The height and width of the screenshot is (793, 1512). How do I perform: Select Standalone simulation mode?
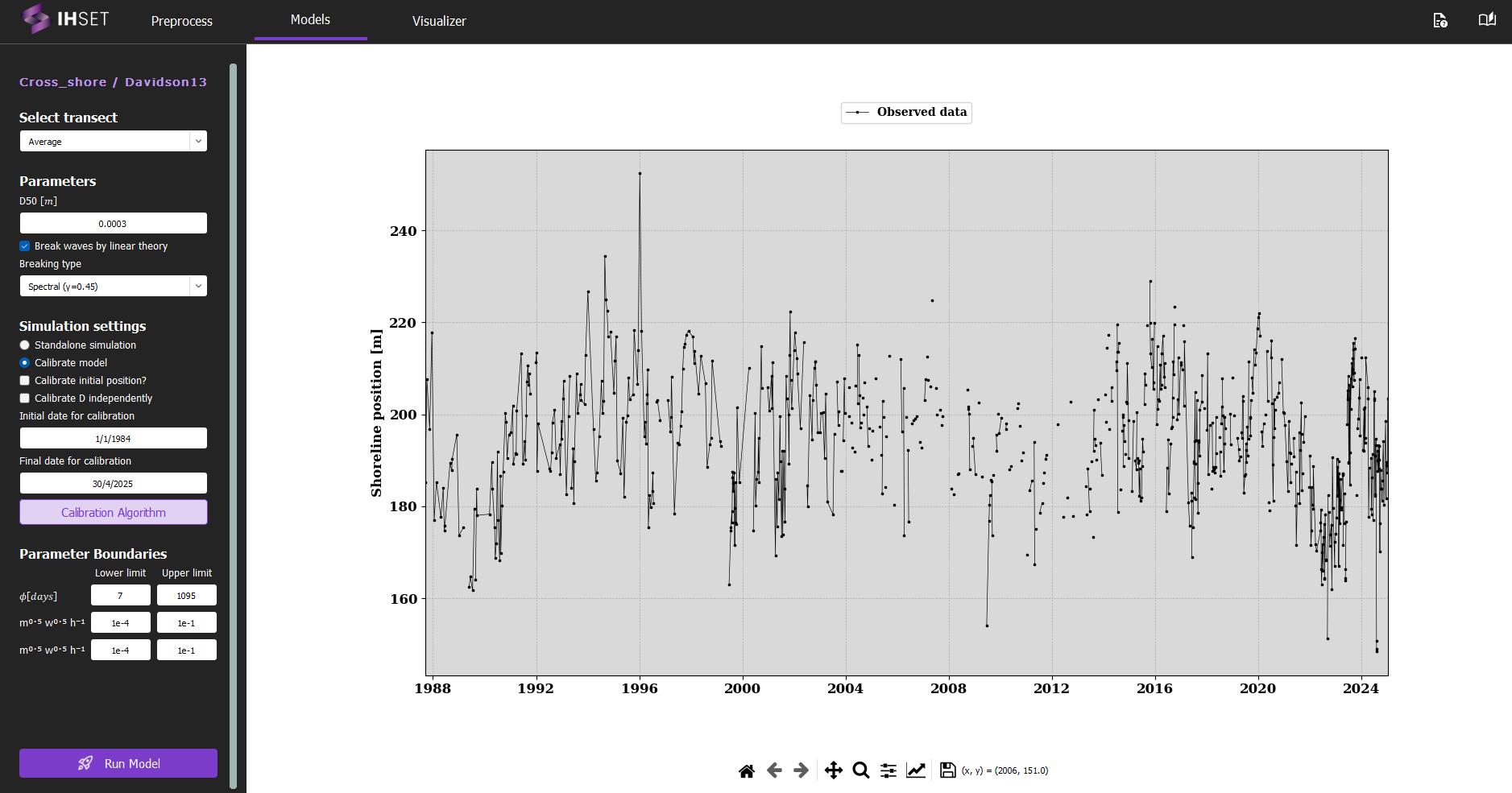(24, 345)
